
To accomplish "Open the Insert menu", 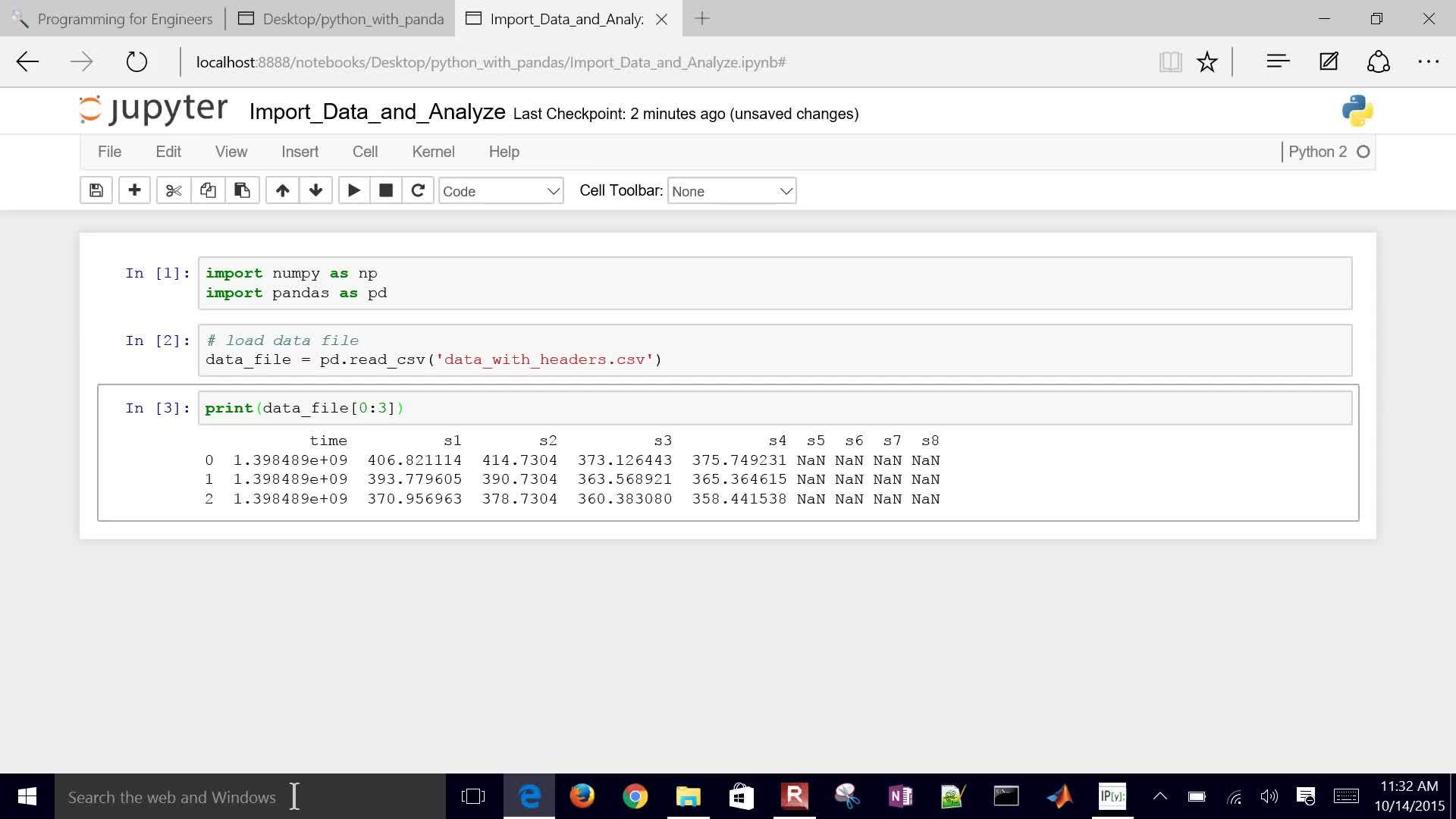I will (x=300, y=152).
